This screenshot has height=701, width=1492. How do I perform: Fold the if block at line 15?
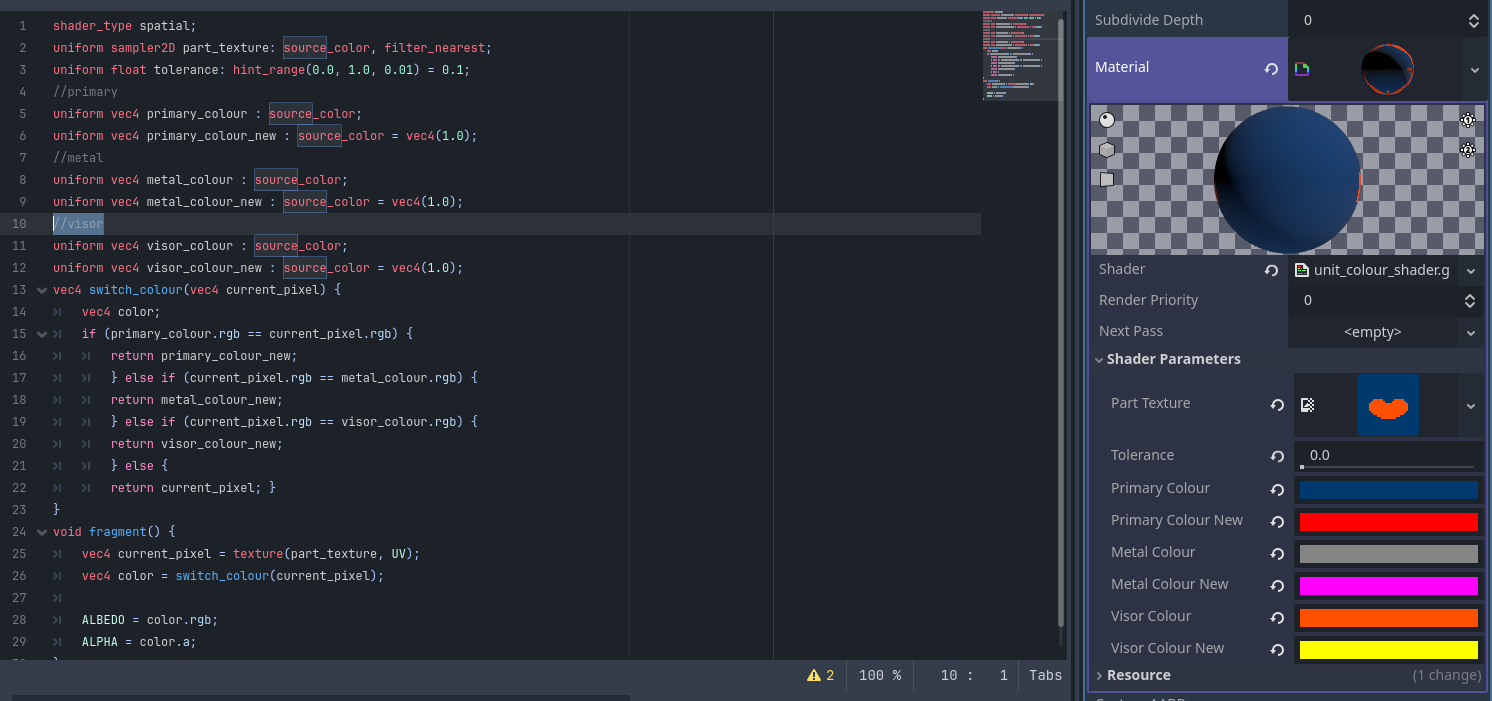pos(41,334)
